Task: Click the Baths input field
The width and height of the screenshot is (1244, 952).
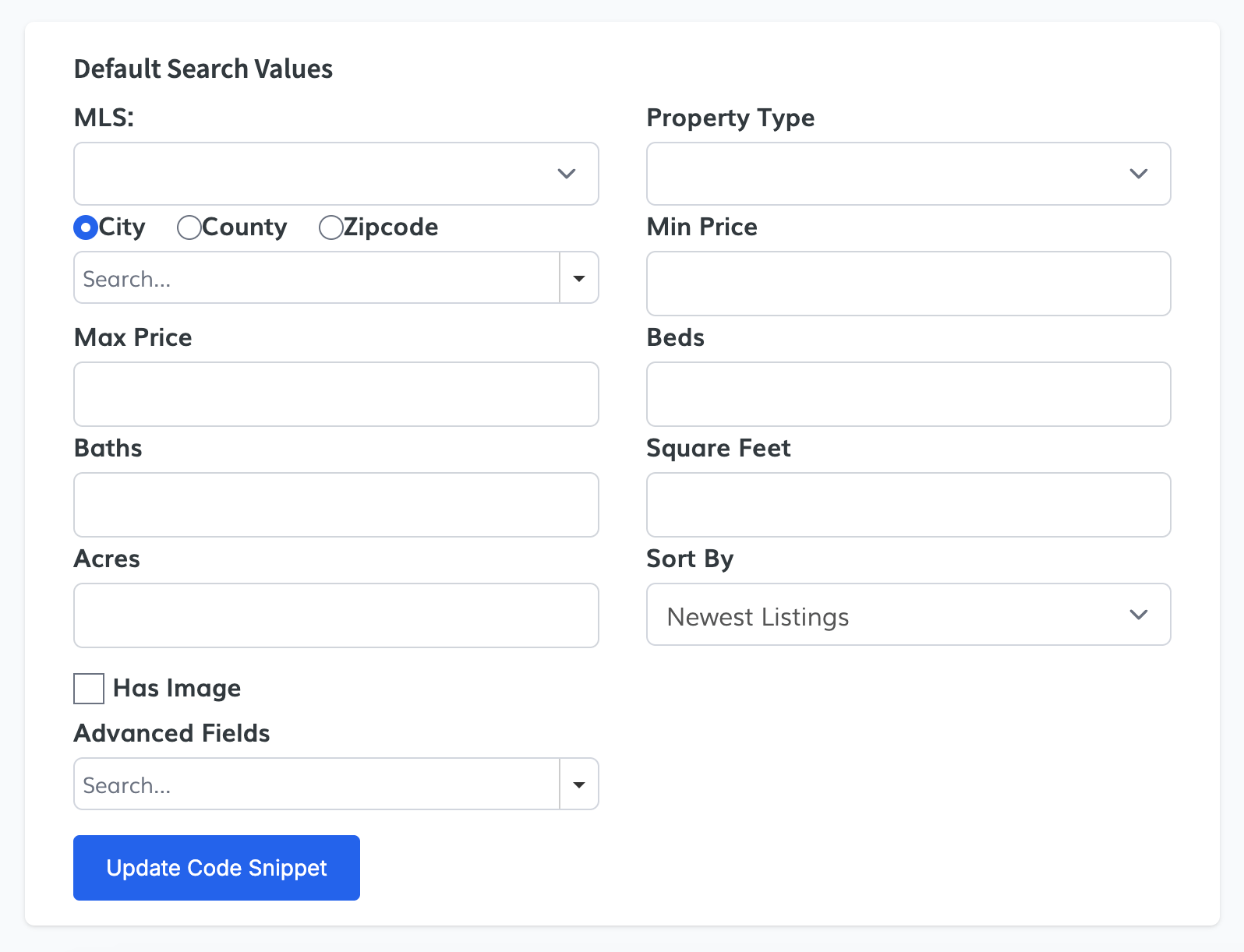Action: tap(336, 505)
